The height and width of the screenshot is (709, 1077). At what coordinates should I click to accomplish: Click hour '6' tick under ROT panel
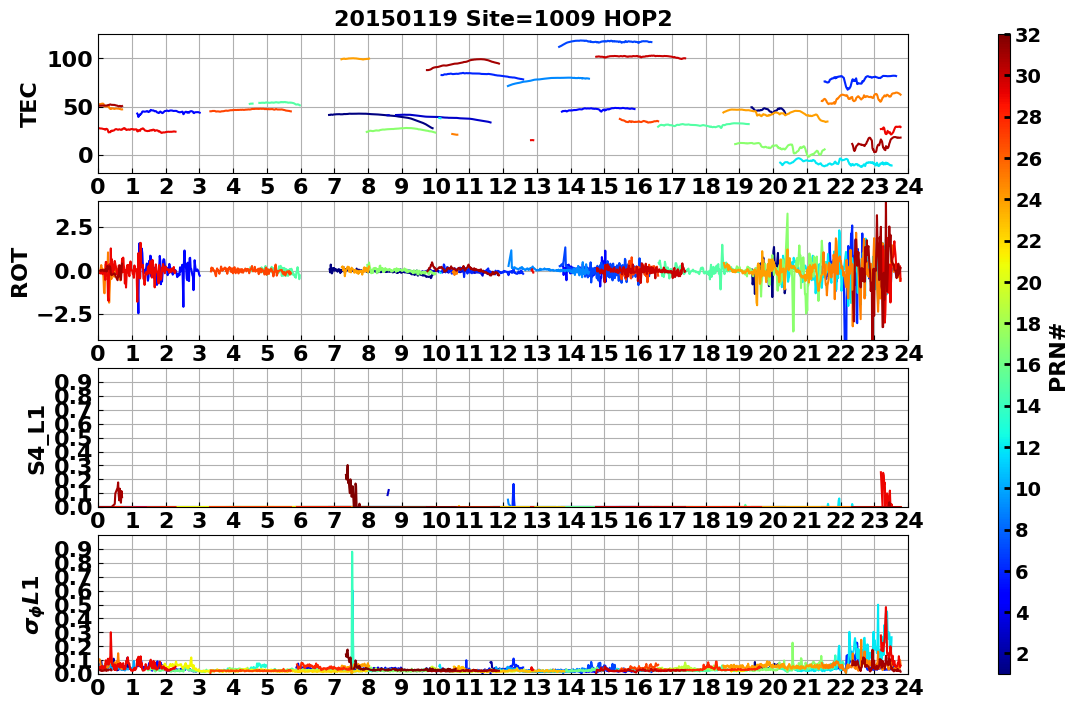tap(300, 353)
